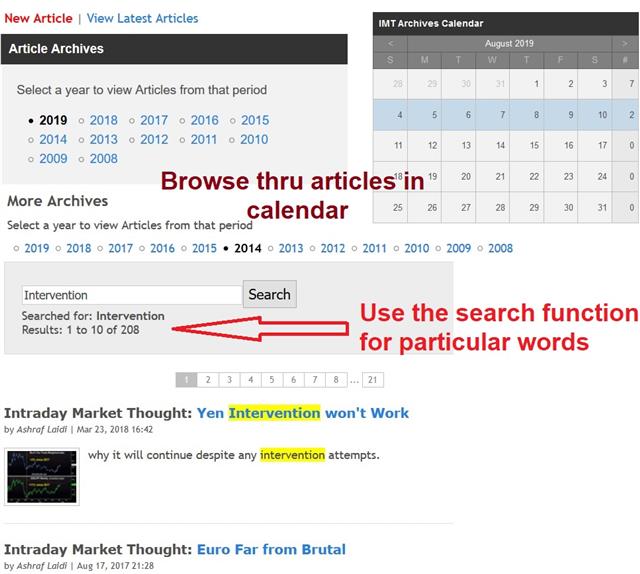Open article Euro Far from Brutal

click(271, 550)
